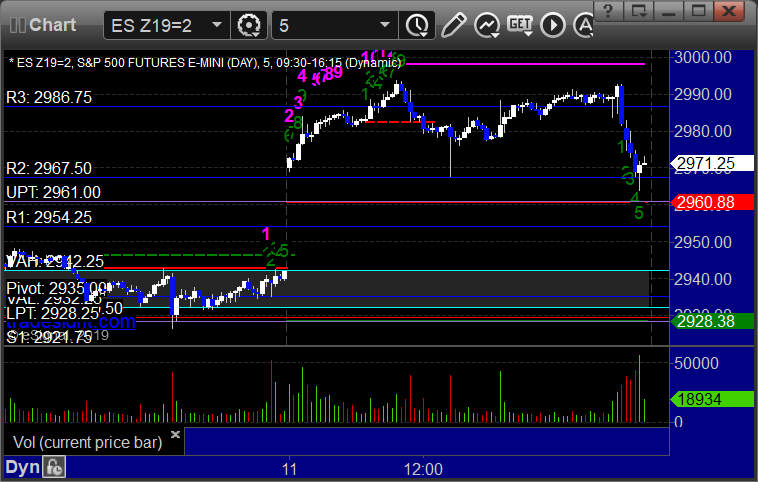Open the window options dropdown icon

(x=638, y=10)
